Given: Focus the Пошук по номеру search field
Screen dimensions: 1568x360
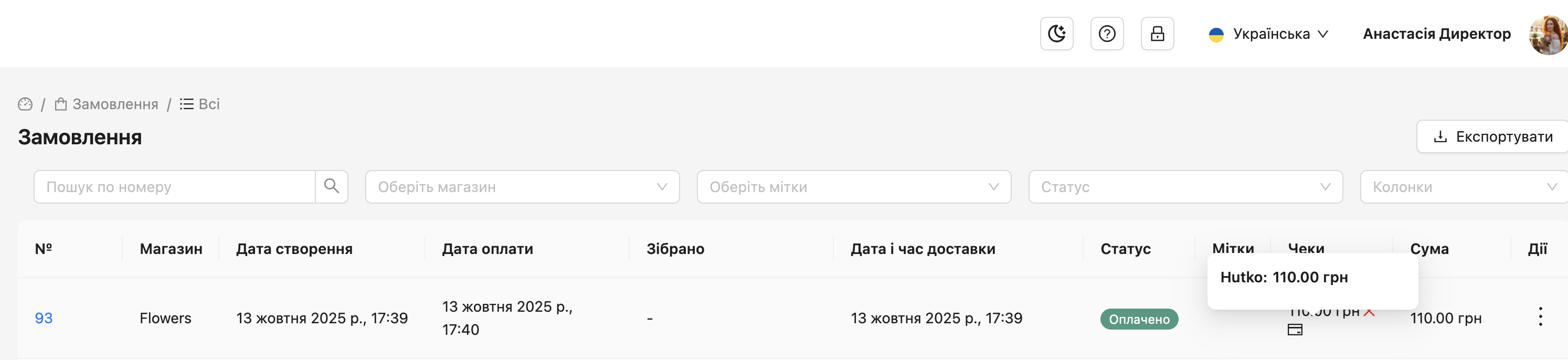Looking at the screenshot, I should pyautogui.click(x=175, y=187).
